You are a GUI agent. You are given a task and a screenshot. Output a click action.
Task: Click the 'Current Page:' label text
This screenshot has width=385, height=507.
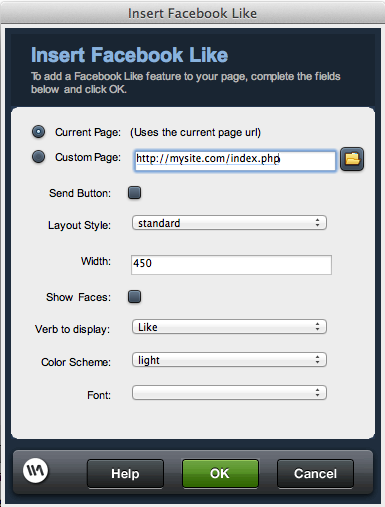tap(88, 132)
